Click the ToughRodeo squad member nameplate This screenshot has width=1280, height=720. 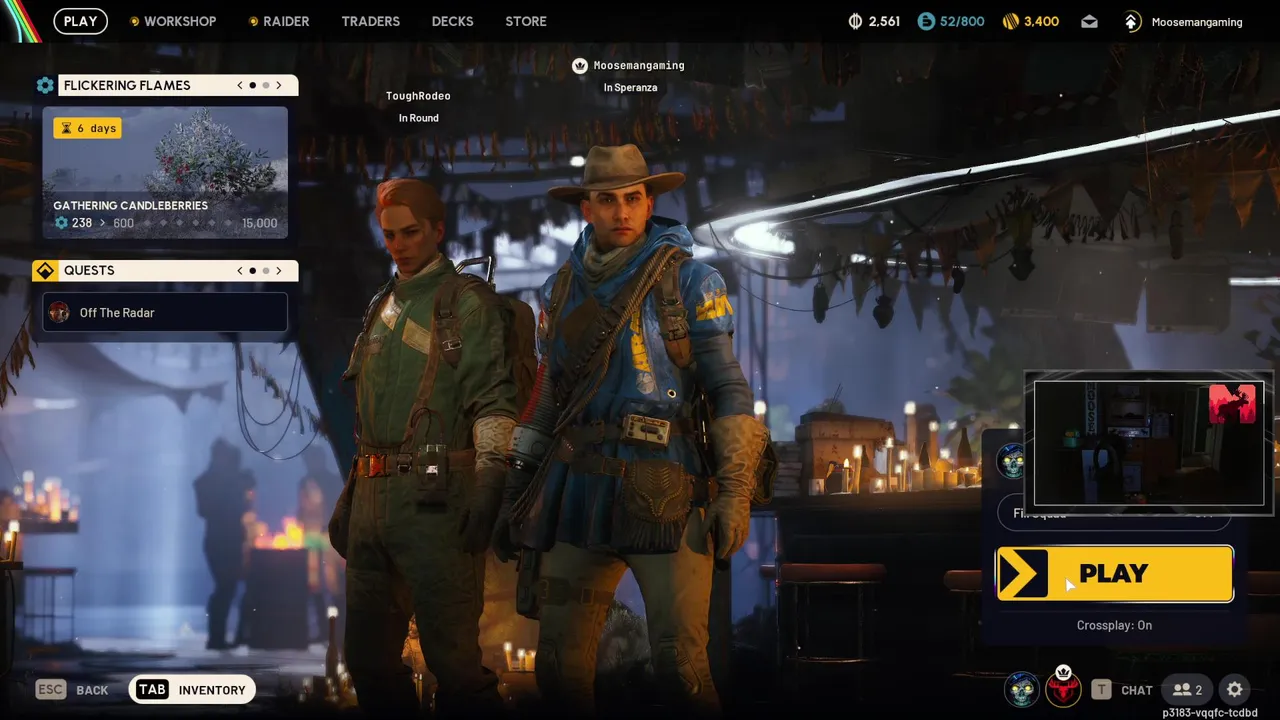point(418,96)
